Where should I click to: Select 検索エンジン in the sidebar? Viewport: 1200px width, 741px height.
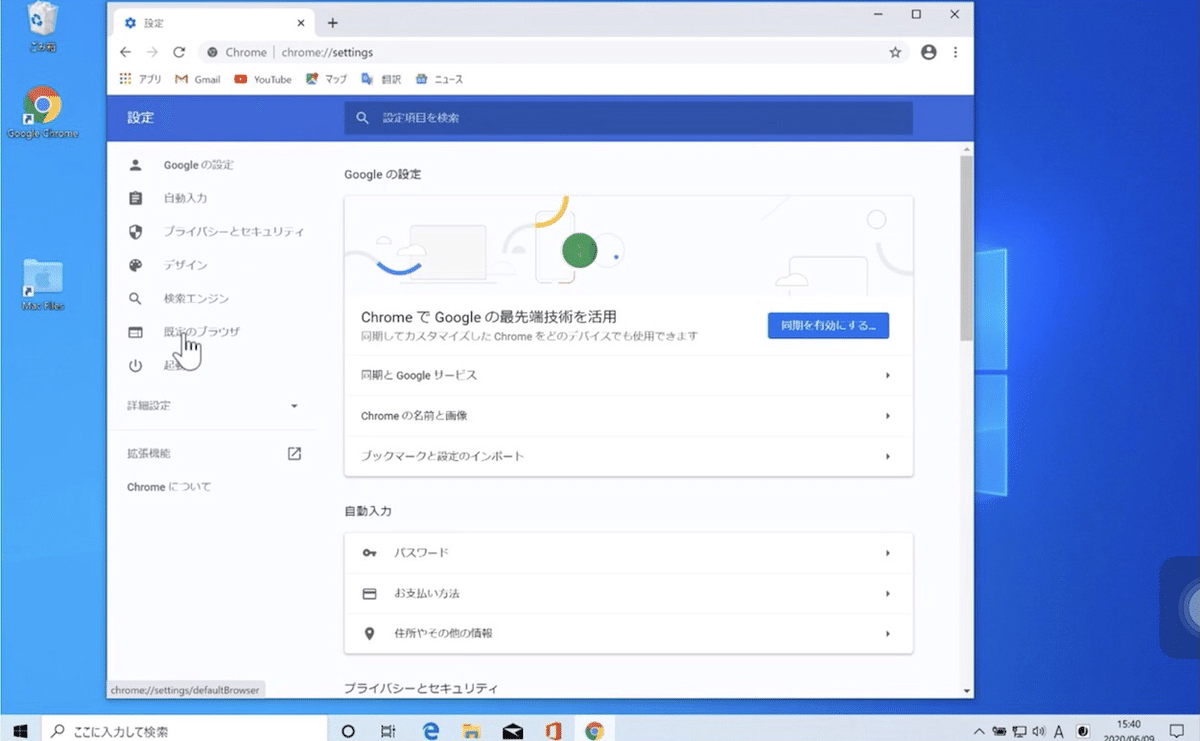pyautogui.click(x=196, y=298)
